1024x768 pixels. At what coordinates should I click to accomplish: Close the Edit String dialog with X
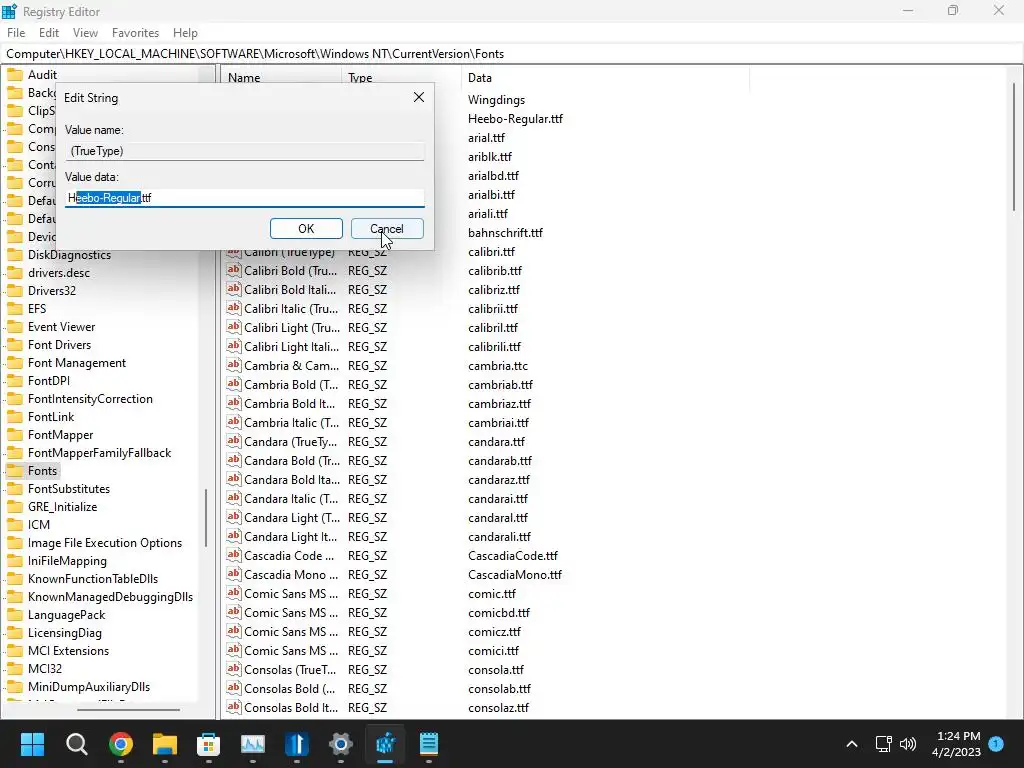[x=419, y=97]
